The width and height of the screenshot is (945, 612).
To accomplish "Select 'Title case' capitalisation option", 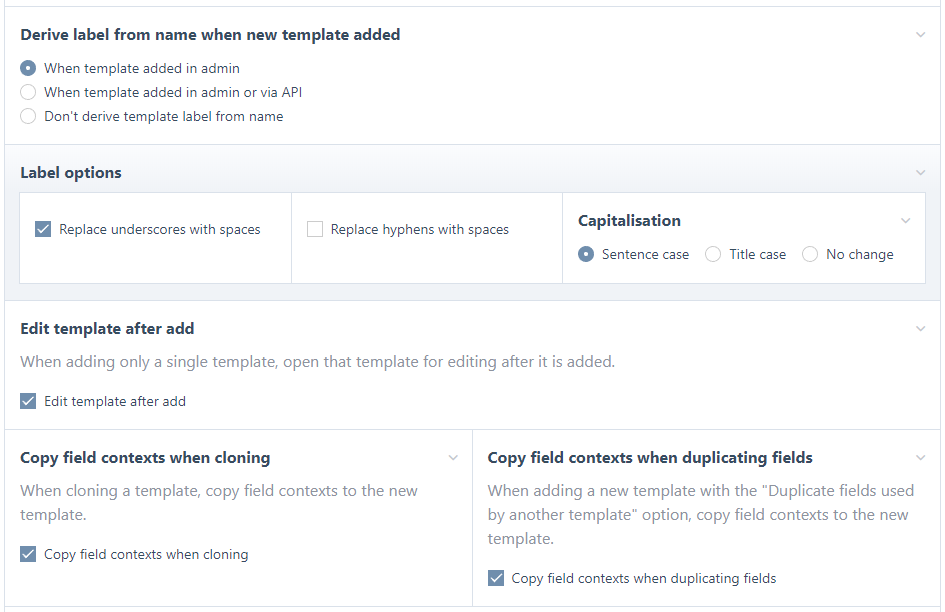I will 713,254.
